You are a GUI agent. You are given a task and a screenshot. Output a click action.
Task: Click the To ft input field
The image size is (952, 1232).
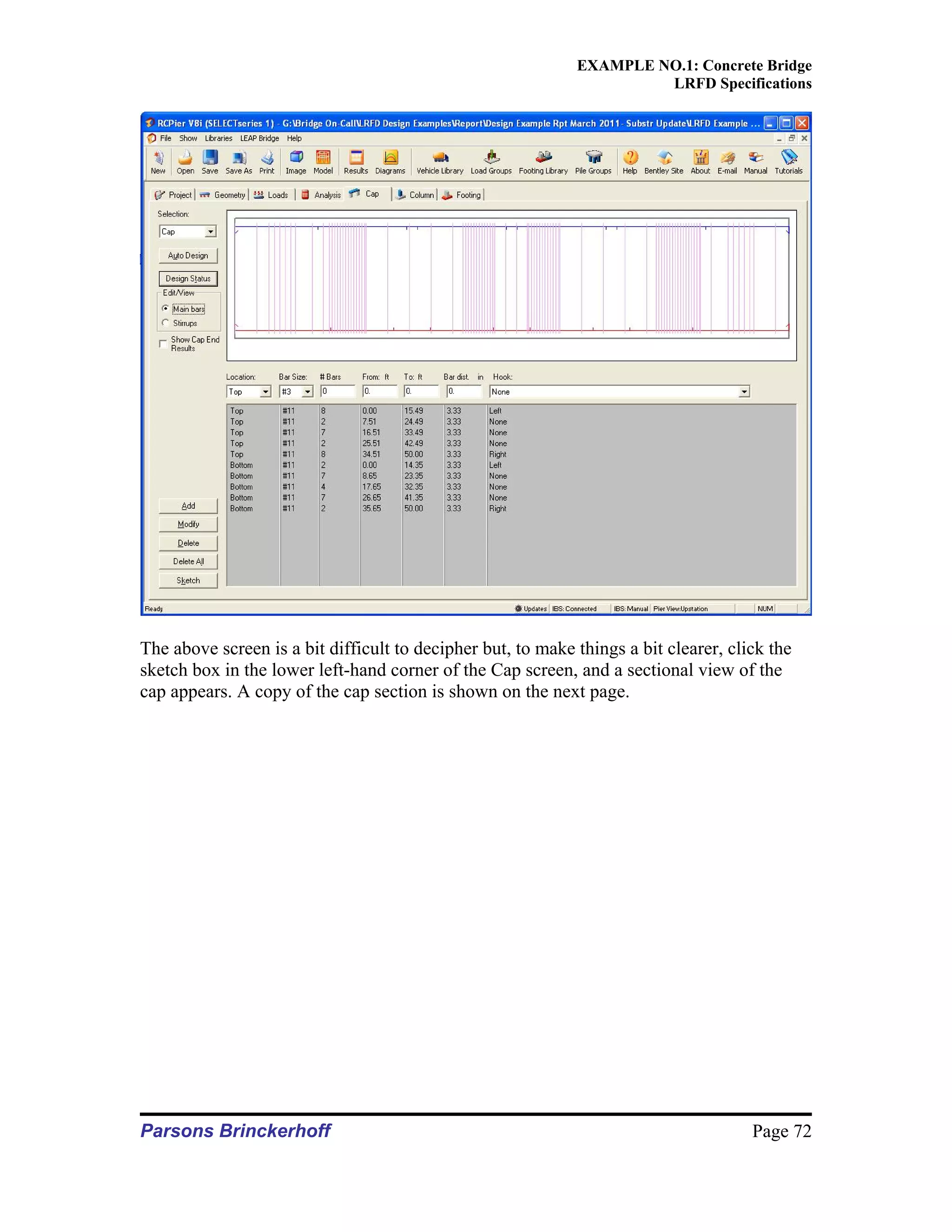click(x=421, y=391)
